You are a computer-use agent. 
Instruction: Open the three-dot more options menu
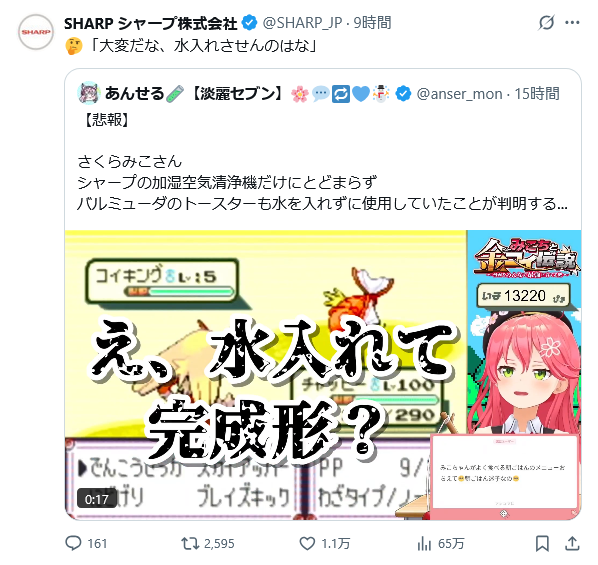click(572, 23)
